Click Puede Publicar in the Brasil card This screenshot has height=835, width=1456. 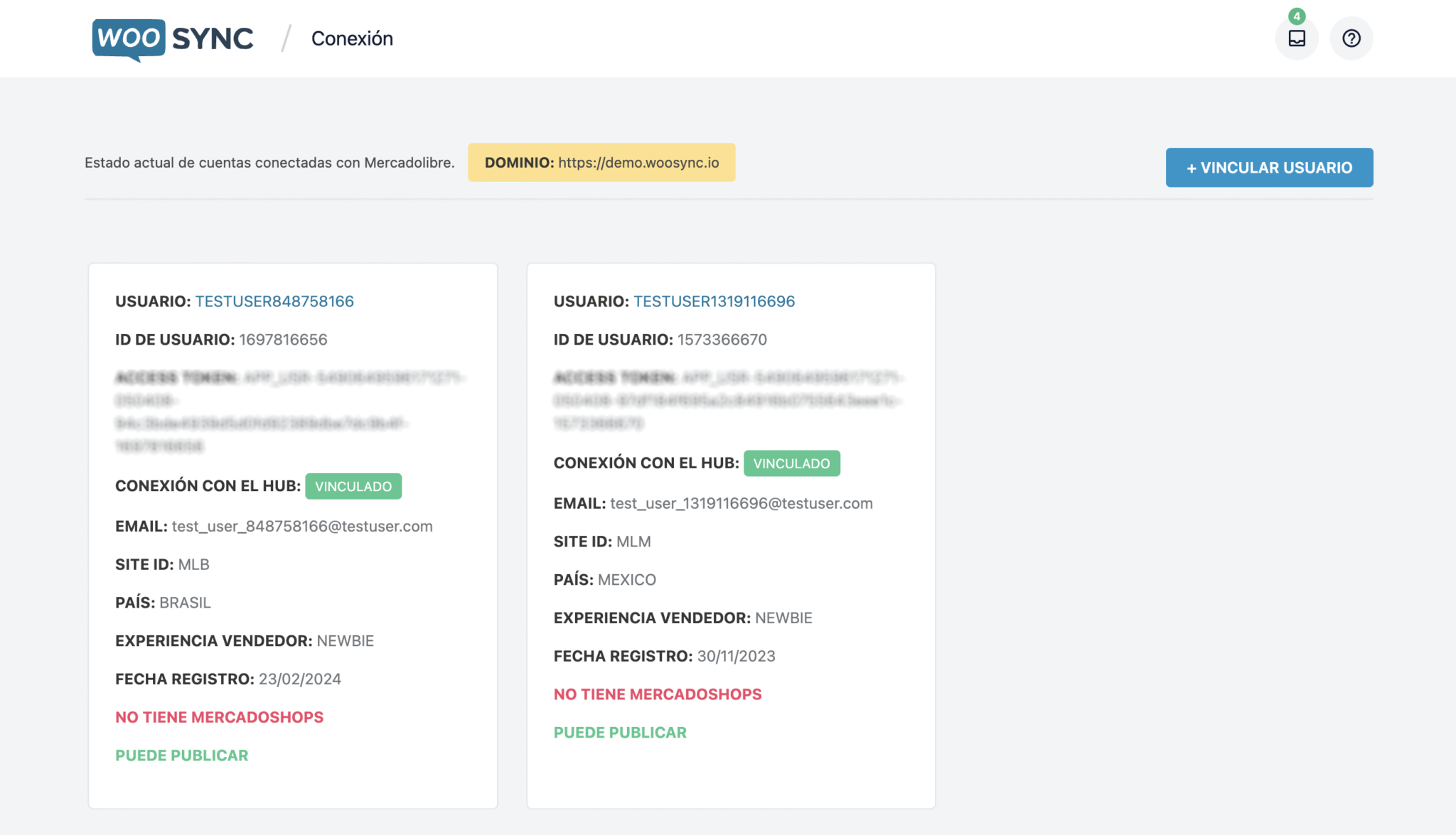181,756
